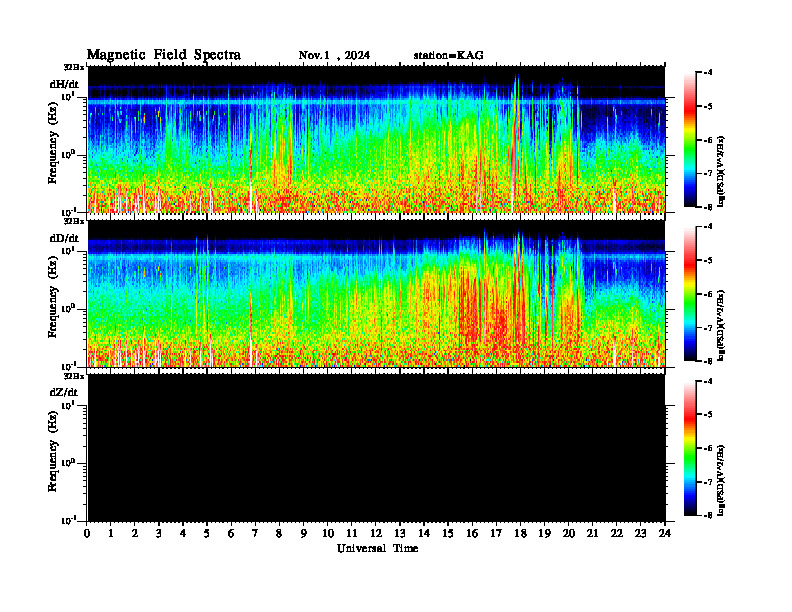Click hour 1 on the Universal Time axis
792x612 pixels.
pyautogui.click(x=111, y=534)
